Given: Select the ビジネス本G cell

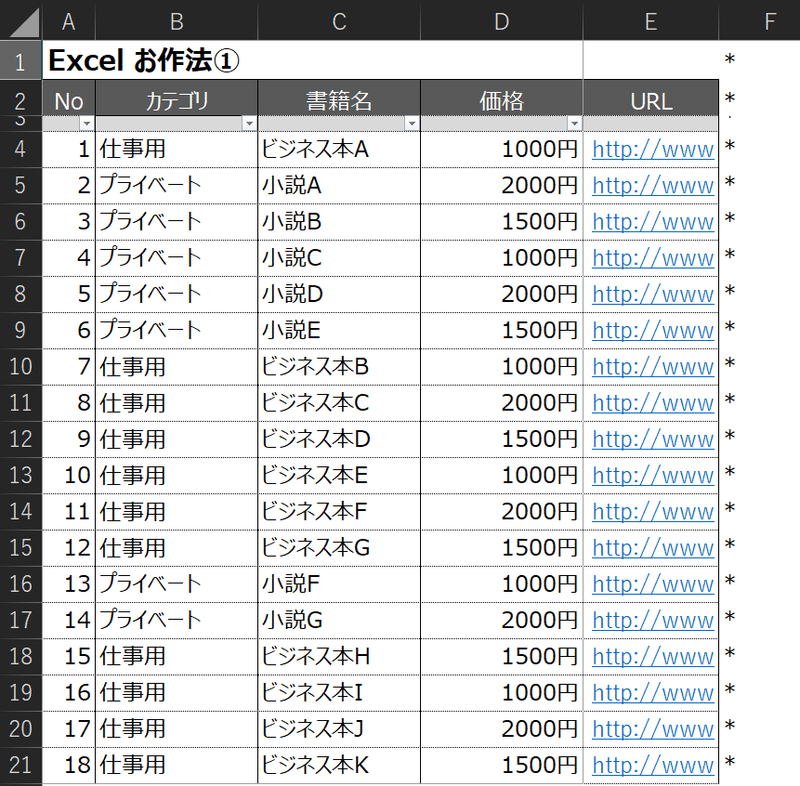Looking at the screenshot, I should (339, 548).
